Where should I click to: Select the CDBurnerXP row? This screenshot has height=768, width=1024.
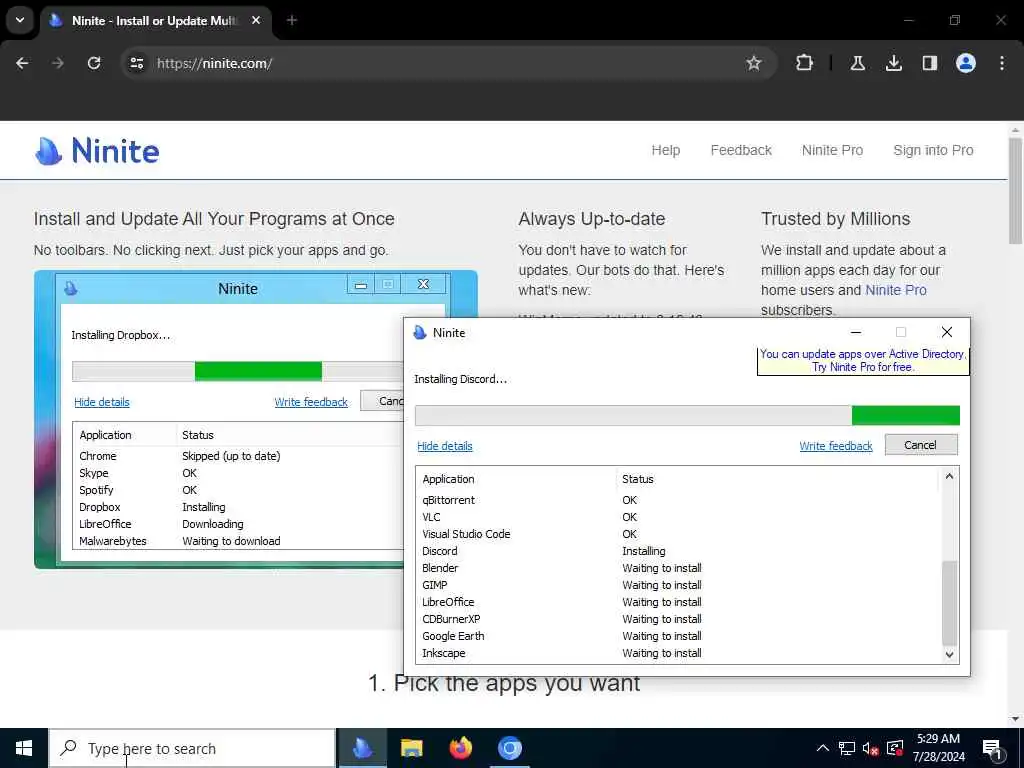(x=679, y=619)
